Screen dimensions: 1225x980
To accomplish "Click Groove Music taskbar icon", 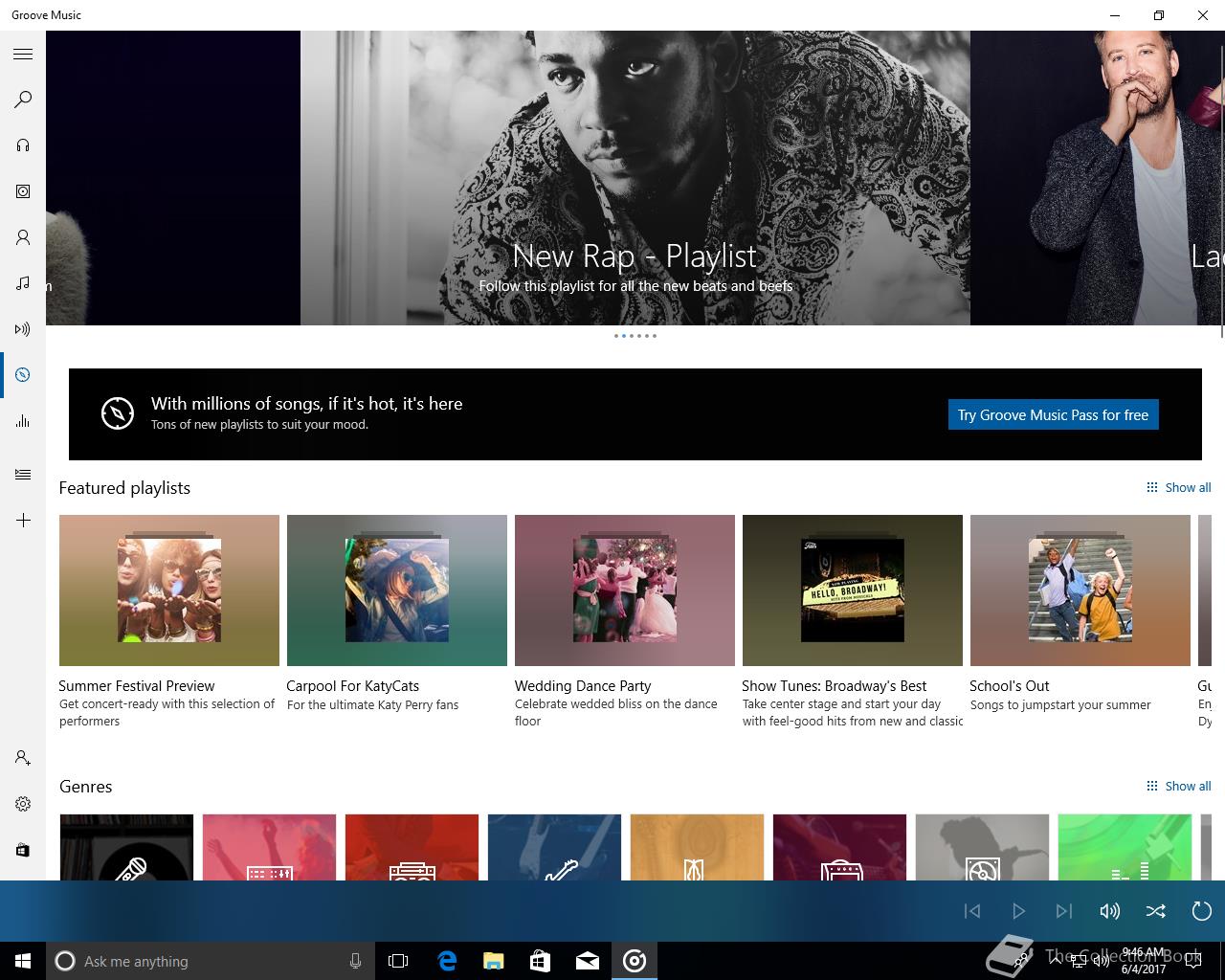I will pos(635,961).
